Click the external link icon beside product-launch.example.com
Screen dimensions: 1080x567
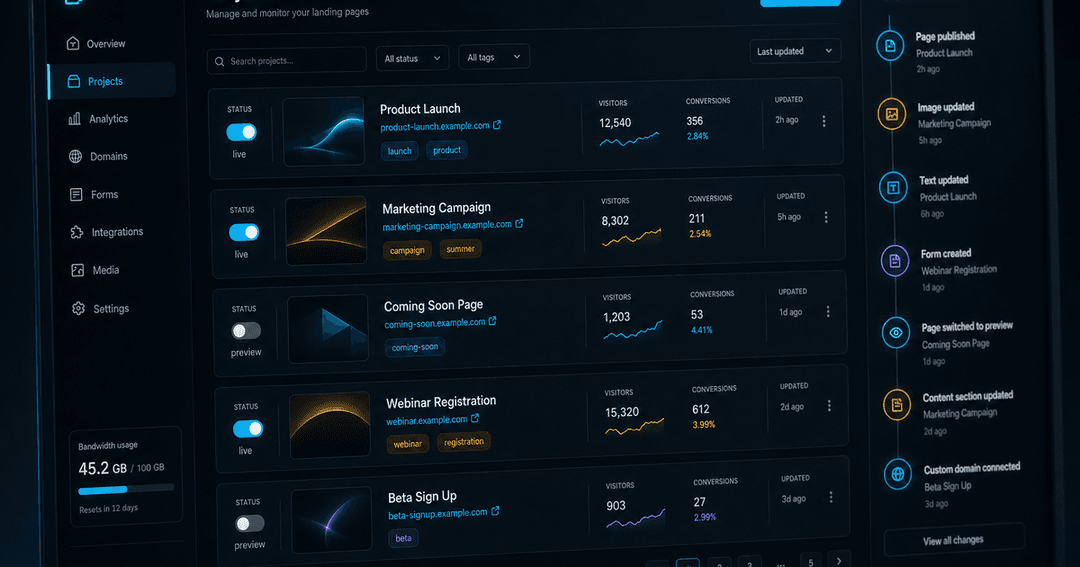(497, 125)
